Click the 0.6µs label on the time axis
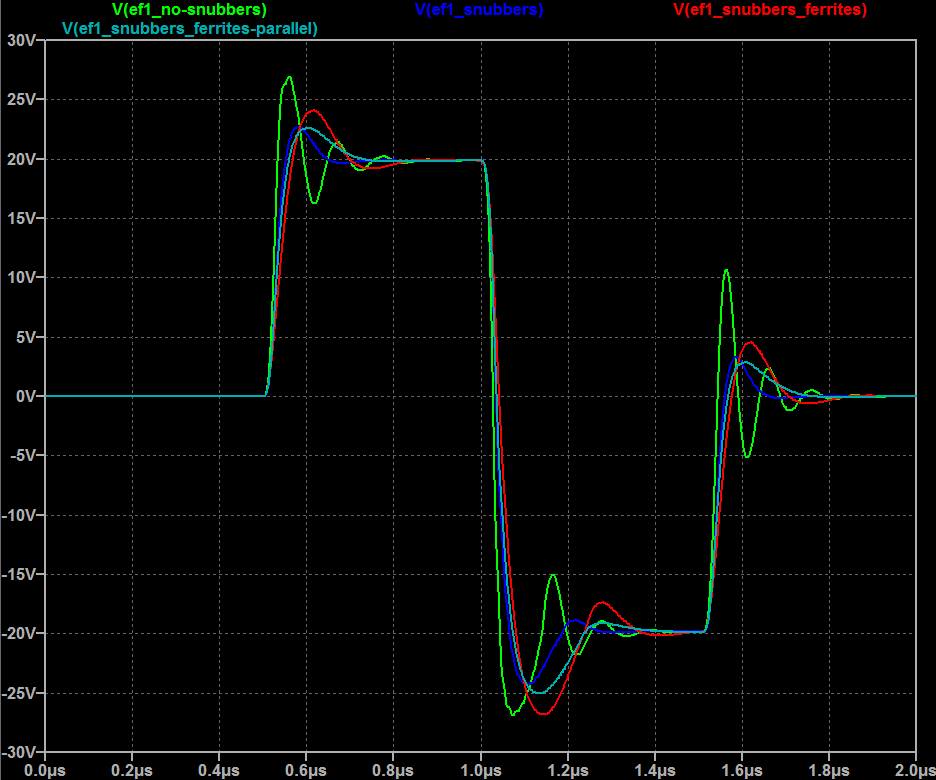 [306, 770]
